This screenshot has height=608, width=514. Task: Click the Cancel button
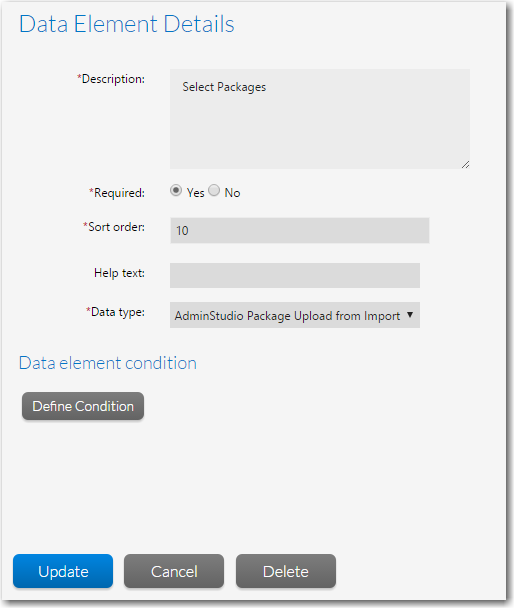(x=174, y=571)
